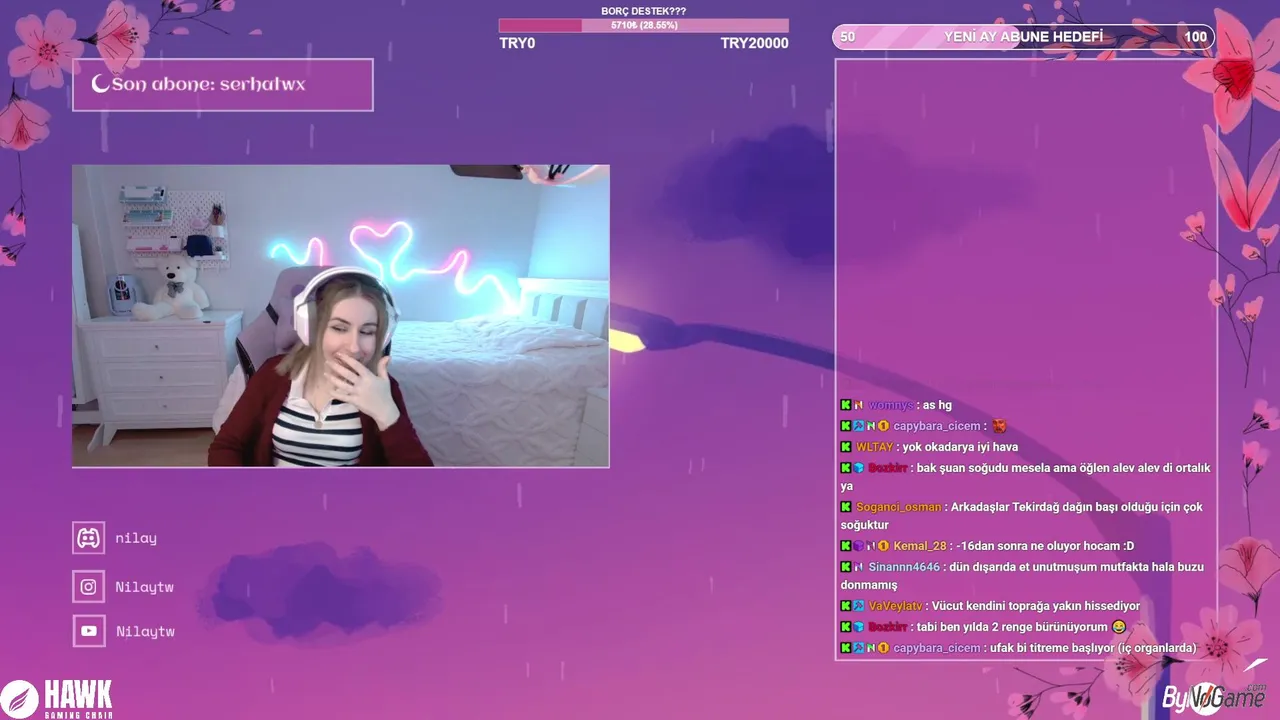Click username Sinannn4646 in chat
Screen dimensions: 1280x720
tap(904, 567)
